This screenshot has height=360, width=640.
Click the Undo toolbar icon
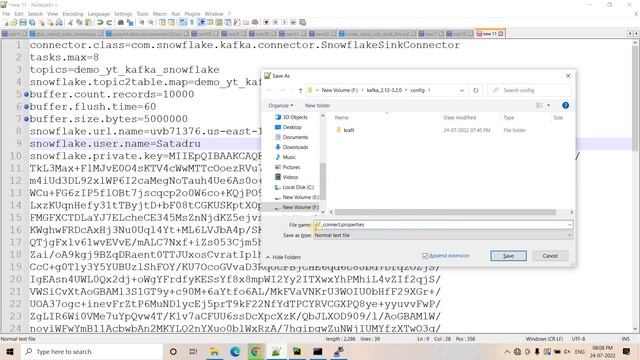(100, 22)
